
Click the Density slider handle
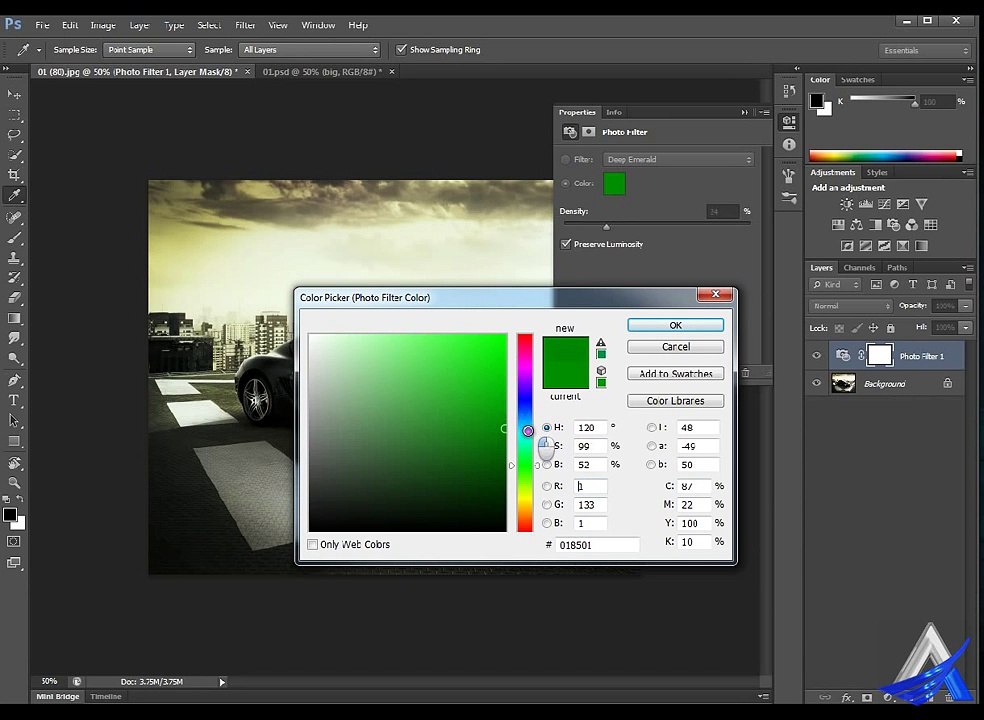click(606, 226)
